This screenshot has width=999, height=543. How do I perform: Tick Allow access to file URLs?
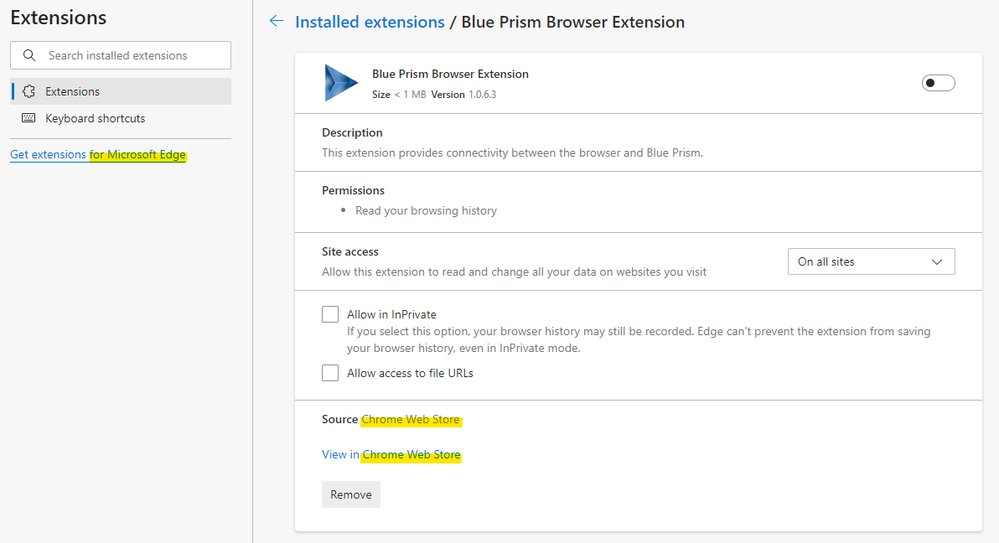(x=330, y=373)
